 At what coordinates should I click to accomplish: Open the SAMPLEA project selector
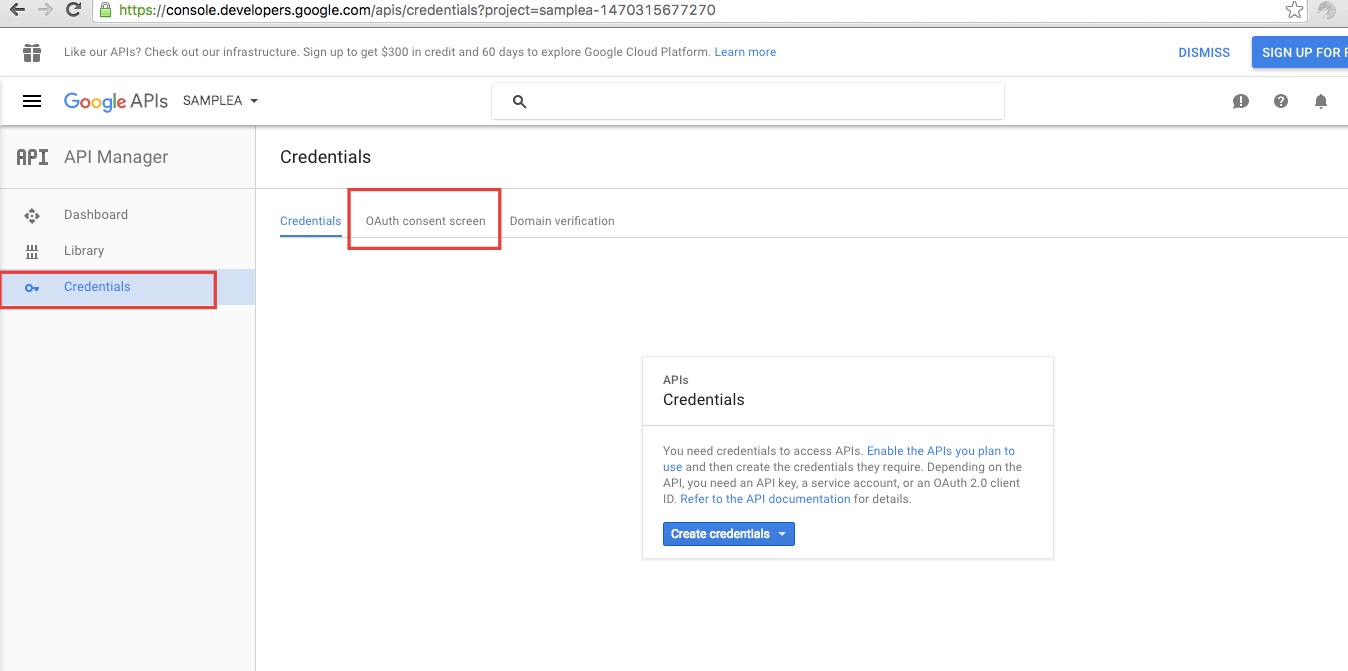(x=219, y=101)
